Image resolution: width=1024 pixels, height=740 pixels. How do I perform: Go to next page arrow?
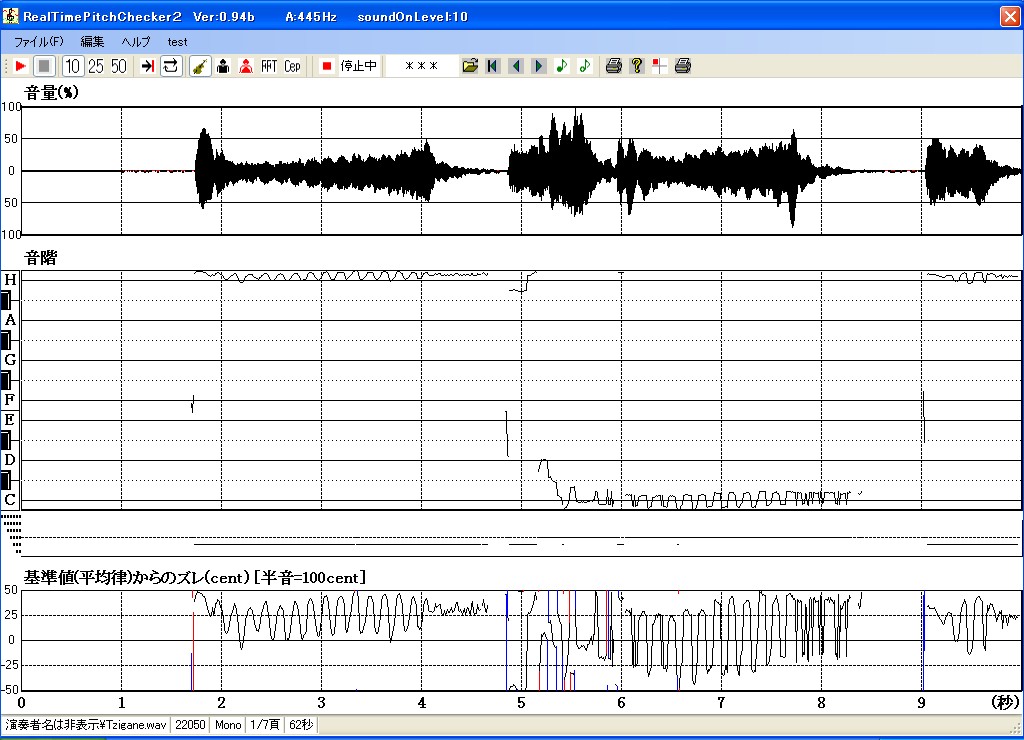point(539,66)
